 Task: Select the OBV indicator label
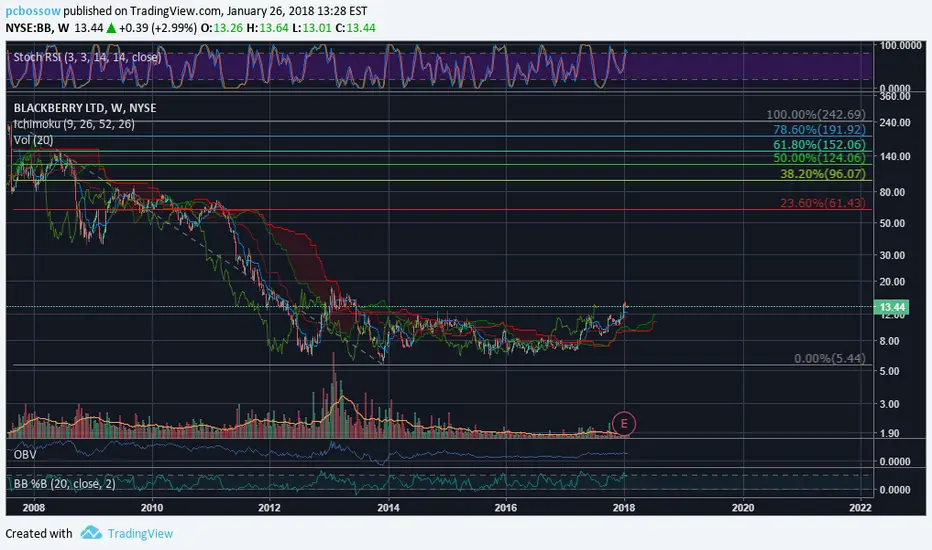click(25, 454)
